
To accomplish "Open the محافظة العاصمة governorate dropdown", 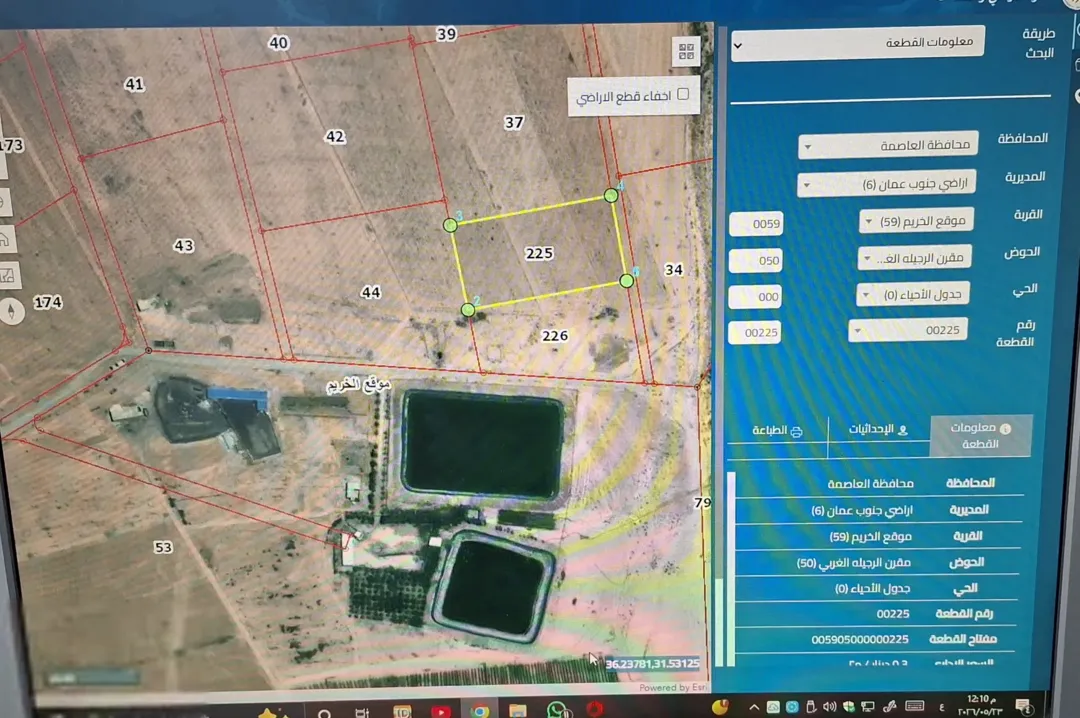I will point(888,145).
